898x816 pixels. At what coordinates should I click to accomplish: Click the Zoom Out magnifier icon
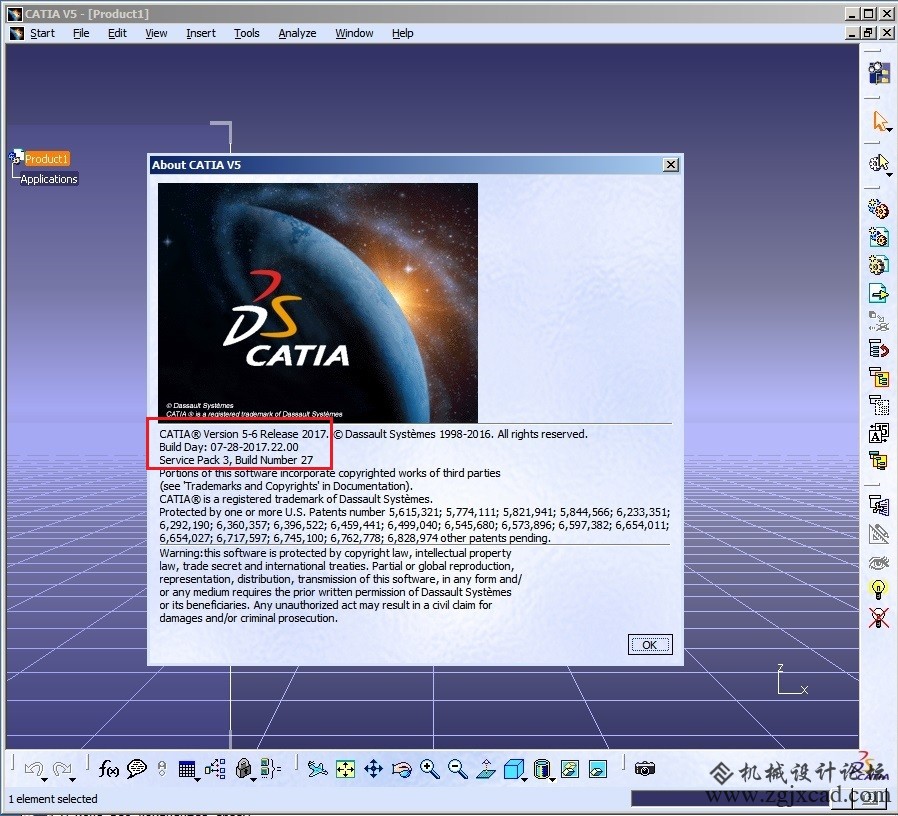[x=457, y=768]
